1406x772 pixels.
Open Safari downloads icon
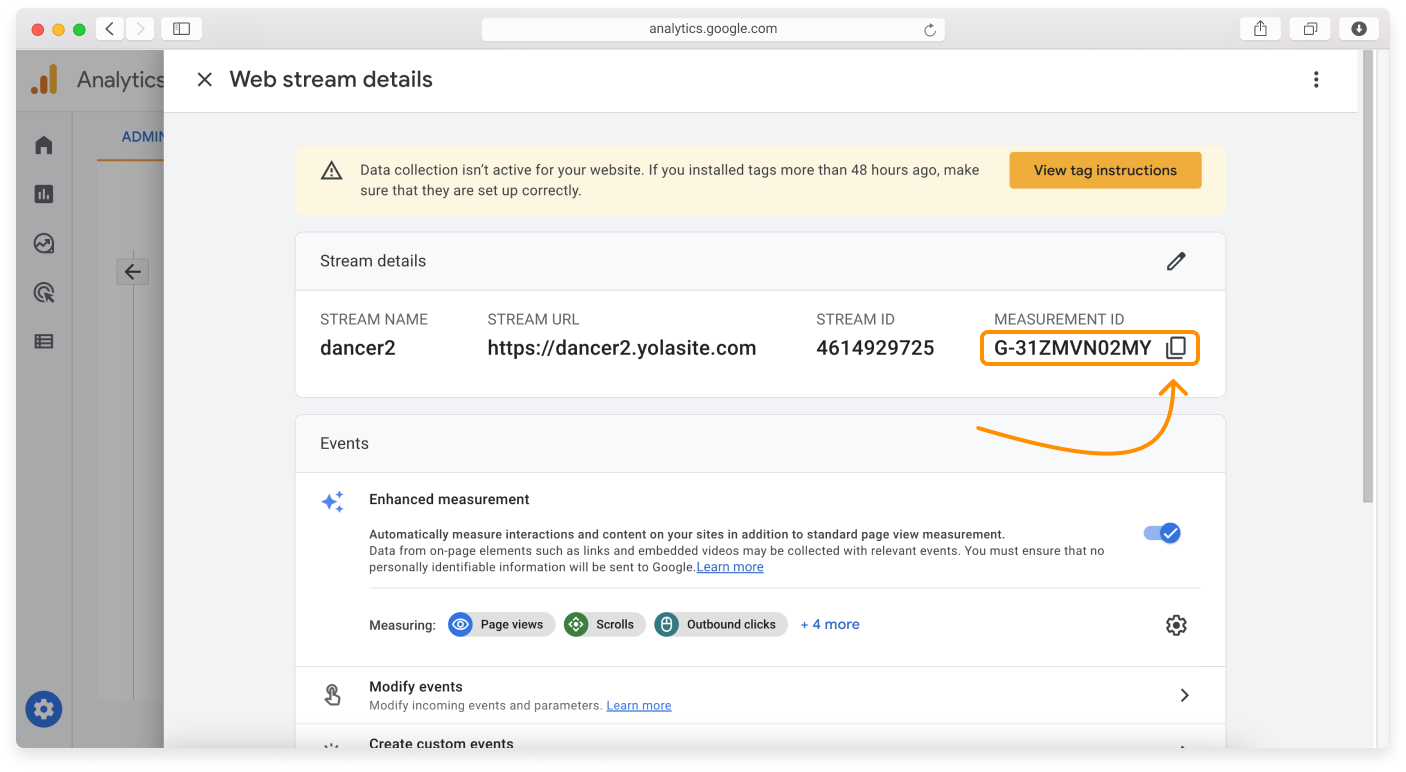click(1358, 28)
